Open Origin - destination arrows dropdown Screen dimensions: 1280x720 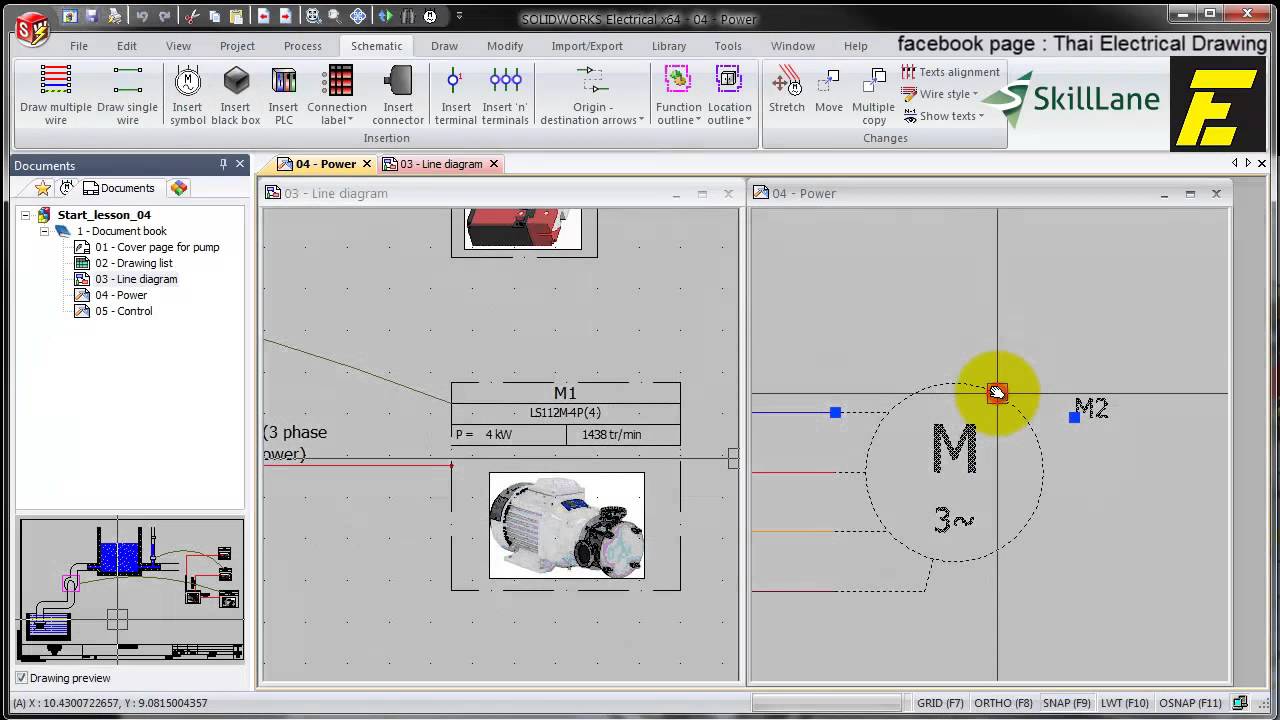coord(592,95)
